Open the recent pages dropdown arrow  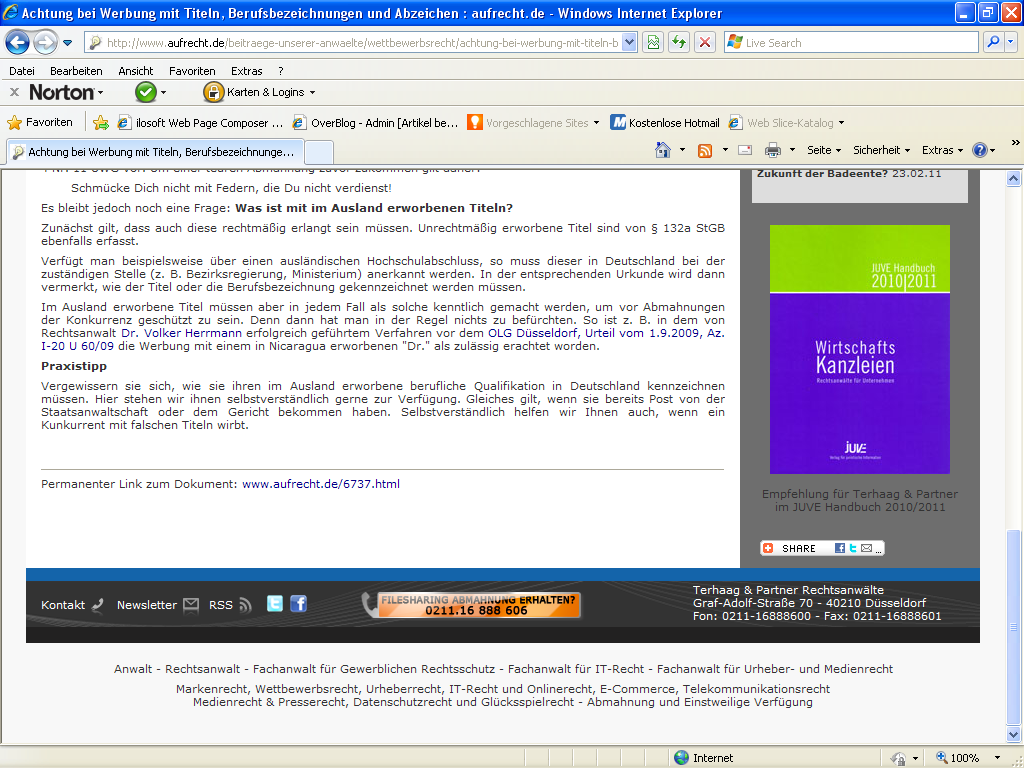click(x=67, y=43)
